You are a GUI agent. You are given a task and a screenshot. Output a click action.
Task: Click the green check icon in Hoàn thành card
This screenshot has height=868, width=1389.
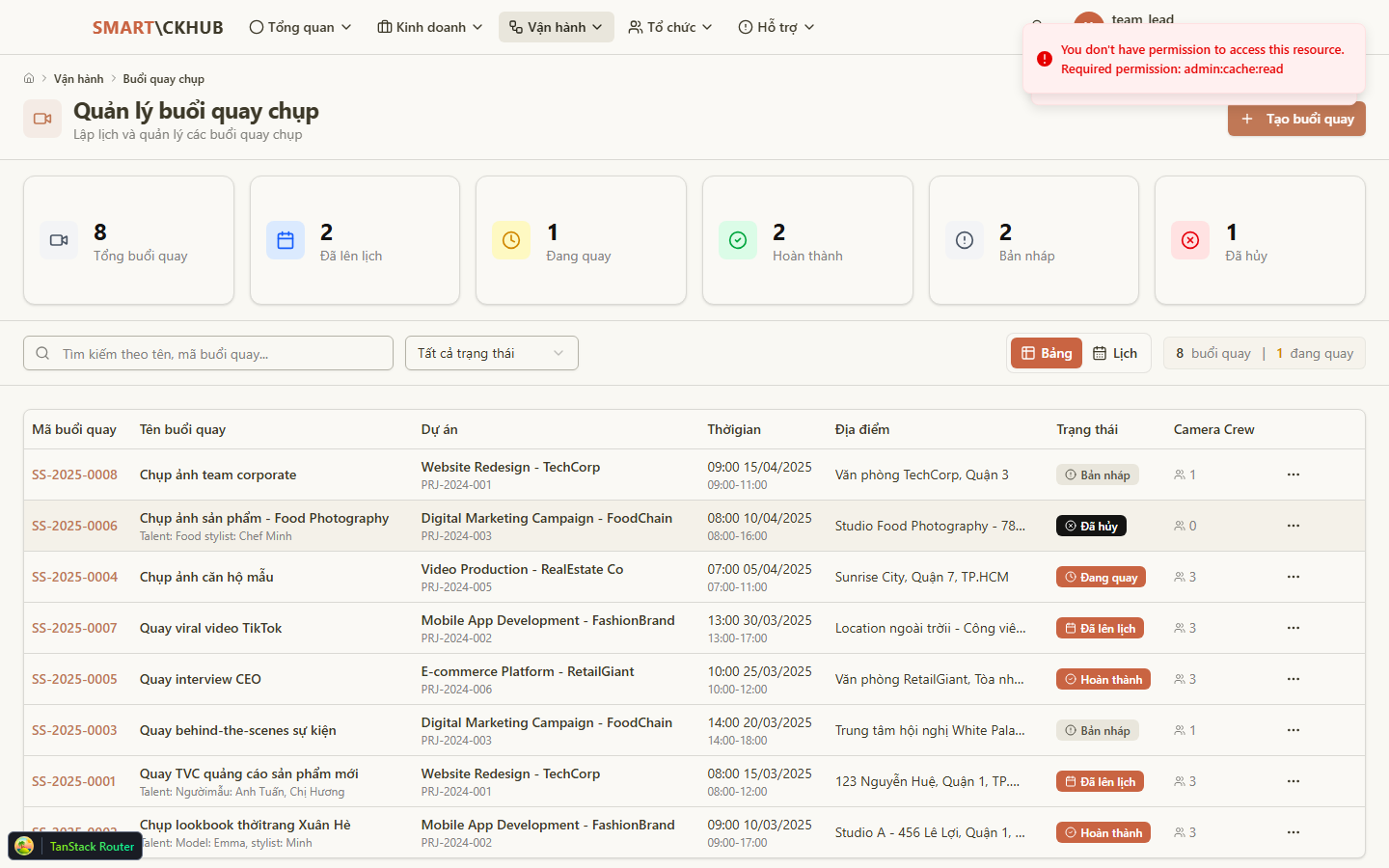tap(738, 240)
